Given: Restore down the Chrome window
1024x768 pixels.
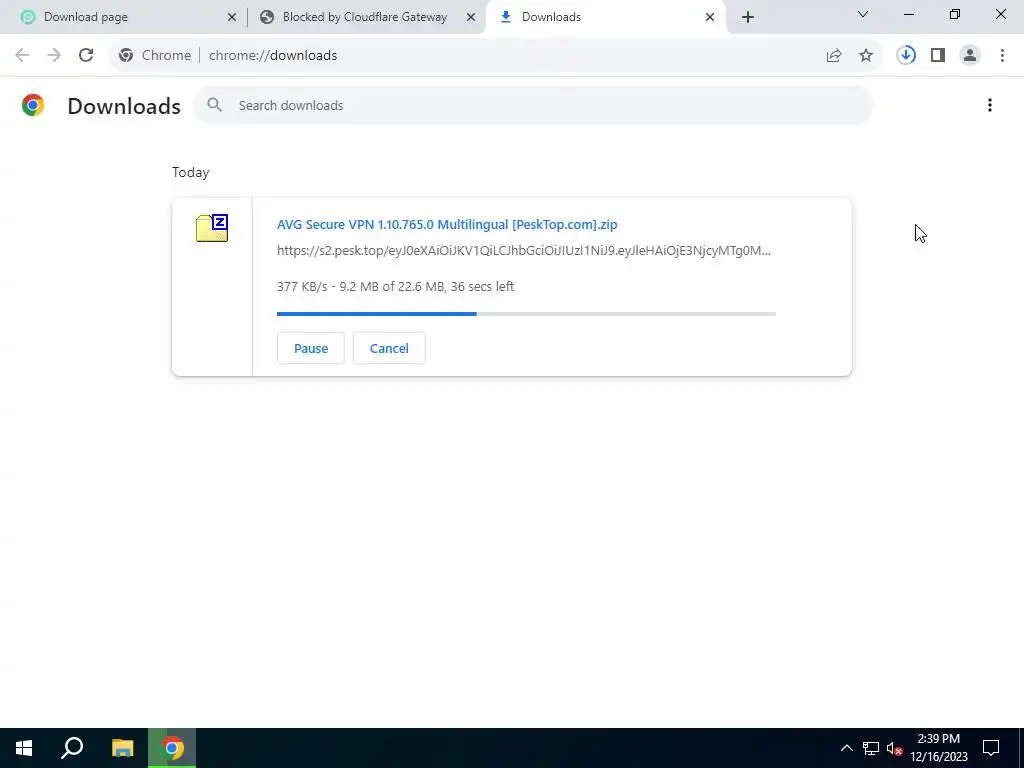Looking at the screenshot, I should point(955,14).
